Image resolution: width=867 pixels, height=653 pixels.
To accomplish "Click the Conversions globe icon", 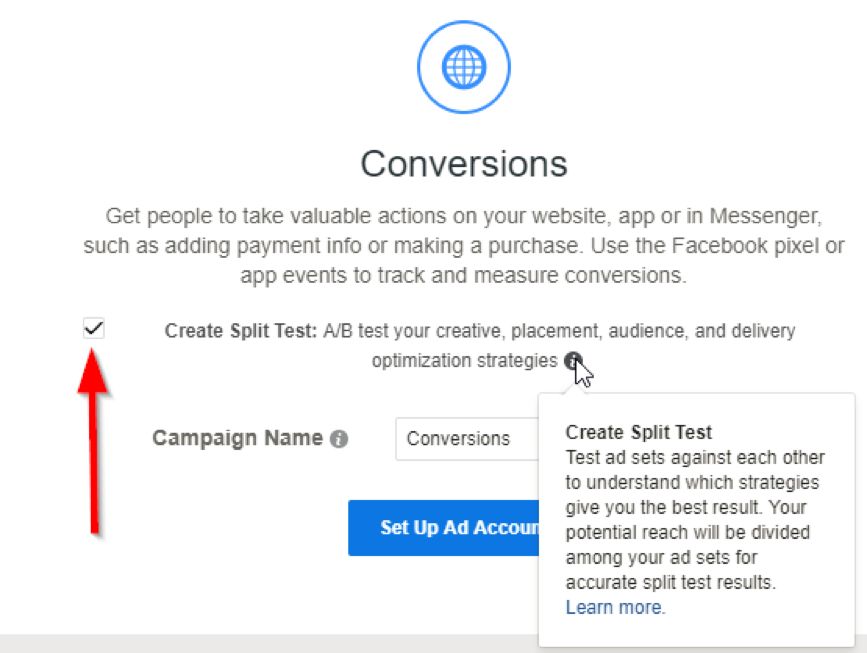I will [464, 67].
